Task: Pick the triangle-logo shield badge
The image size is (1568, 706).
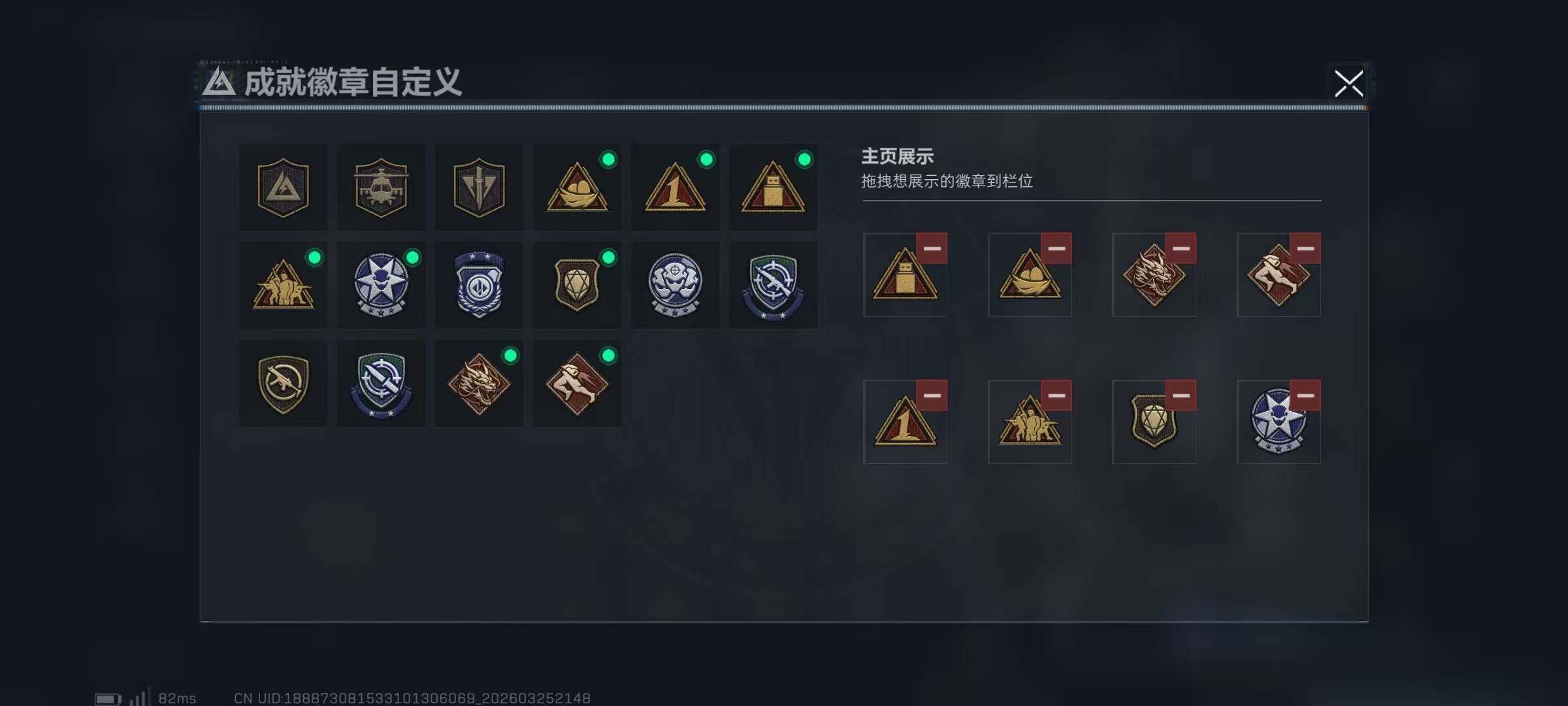Action: (283, 188)
